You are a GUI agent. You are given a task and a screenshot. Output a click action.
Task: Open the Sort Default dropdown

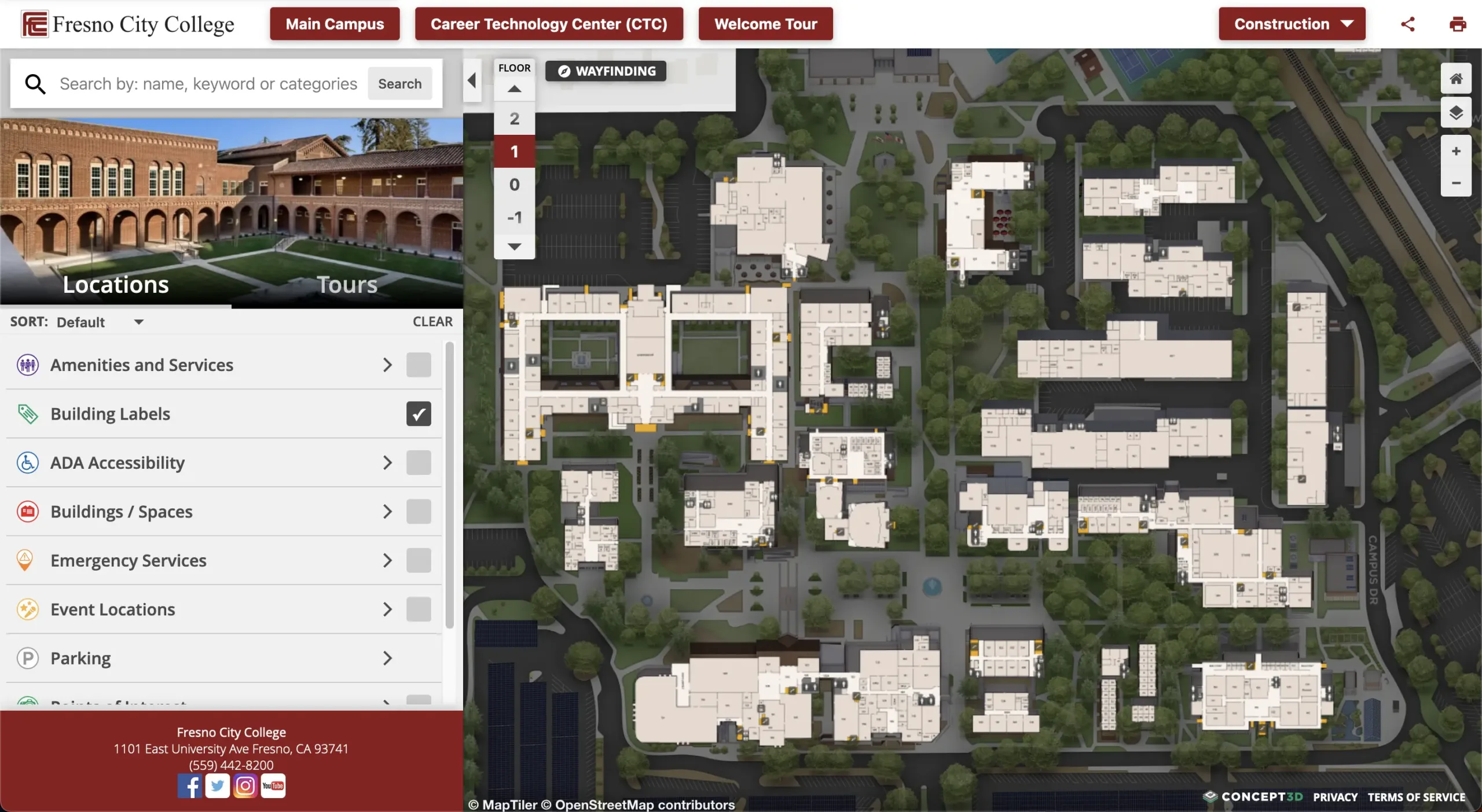[x=100, y=322]
